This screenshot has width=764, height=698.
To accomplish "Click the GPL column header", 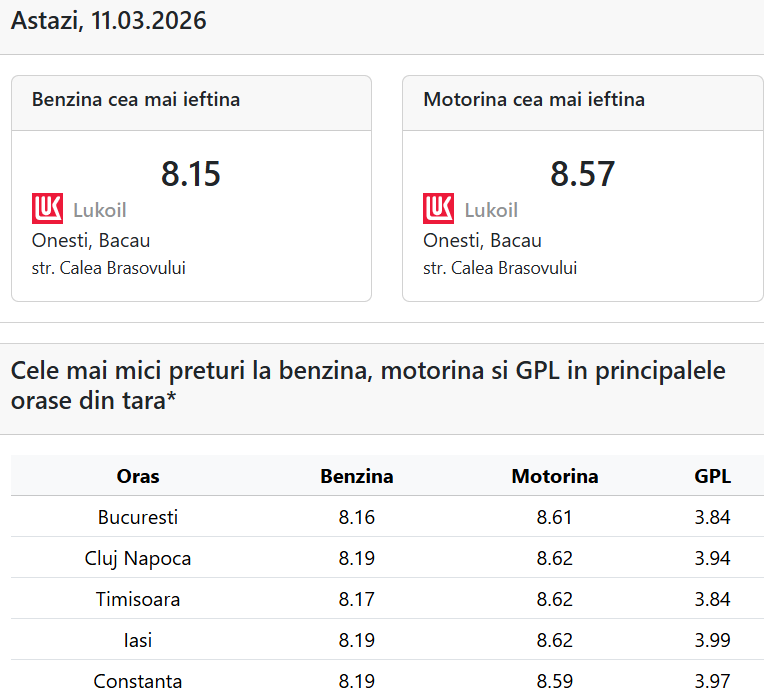I will point(713,477).
